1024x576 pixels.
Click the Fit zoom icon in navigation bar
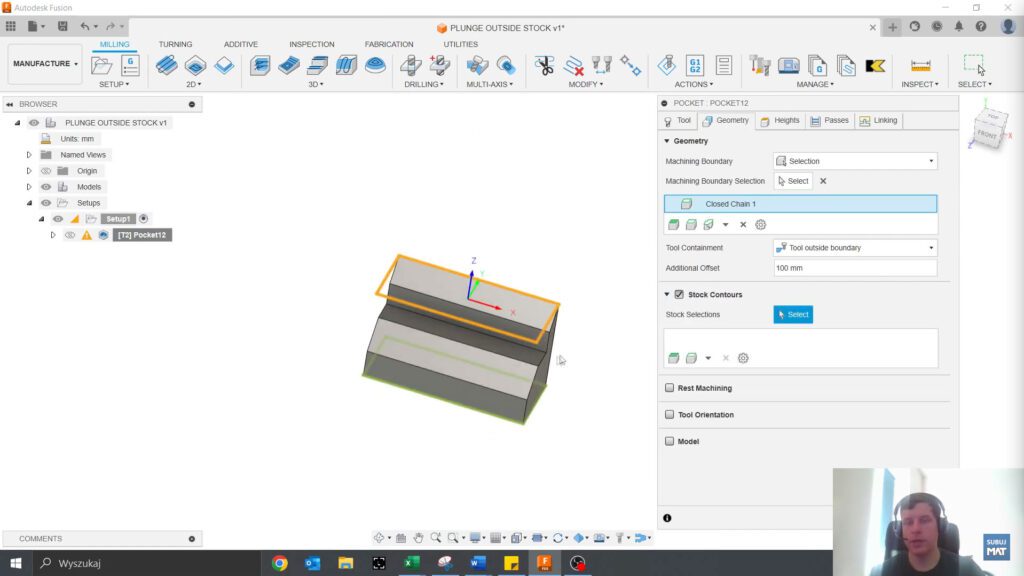[x=454, y=538]
